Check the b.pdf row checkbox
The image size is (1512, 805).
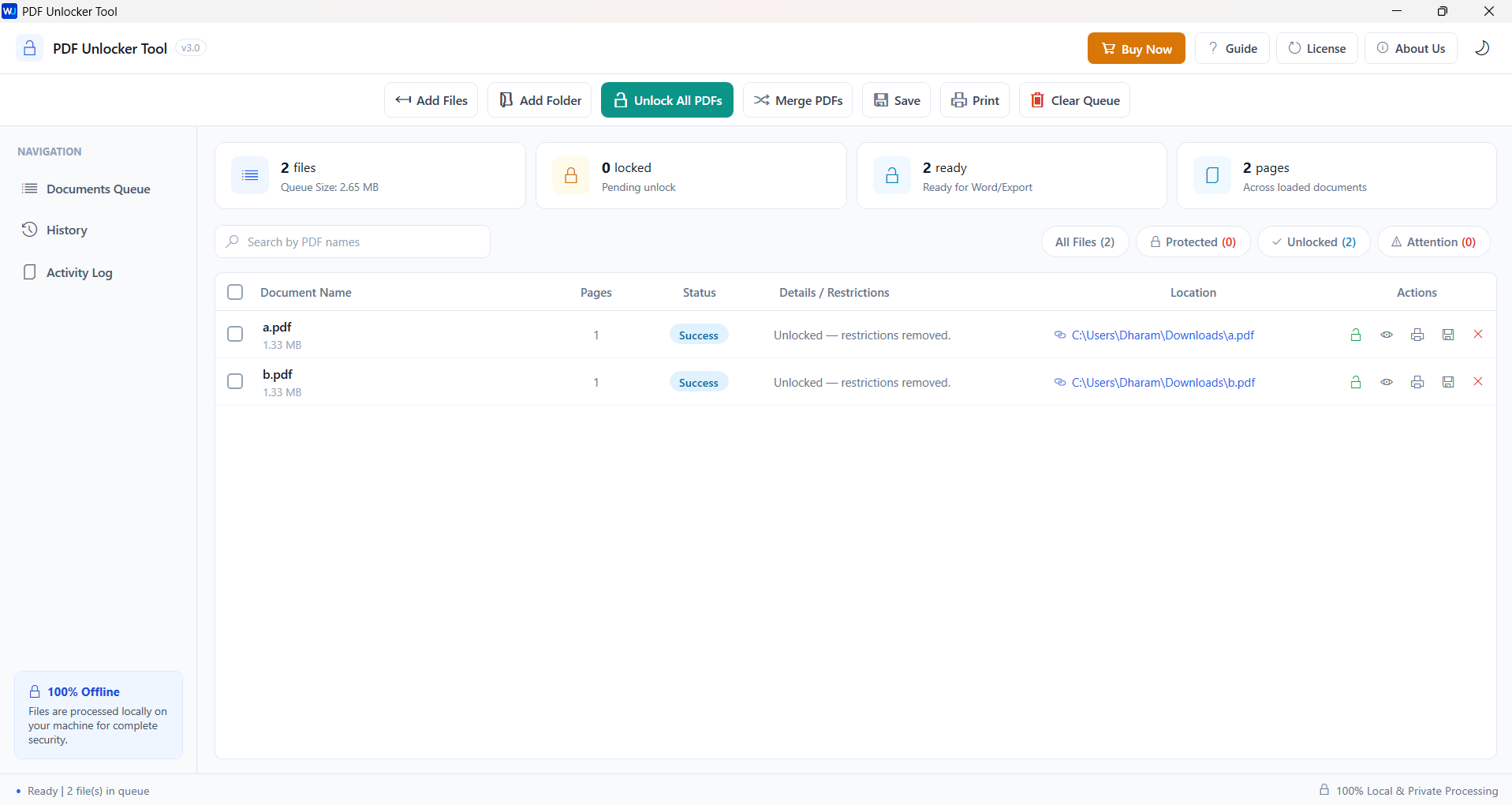pos(235,381)
